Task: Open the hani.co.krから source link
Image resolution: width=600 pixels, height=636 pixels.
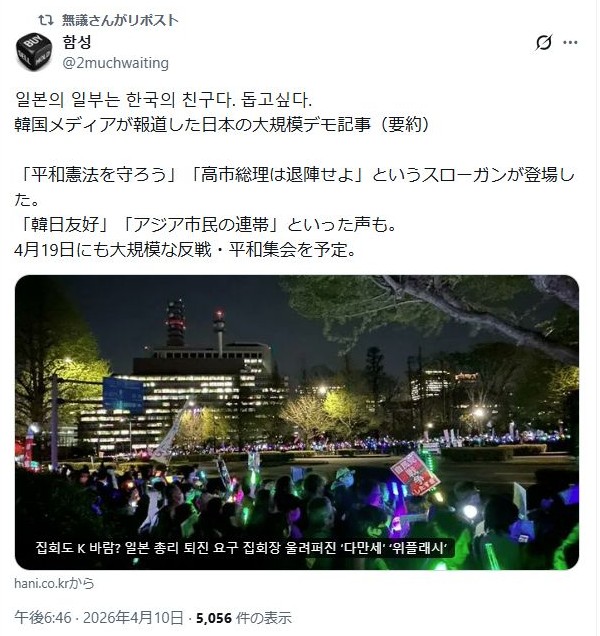Action: click(x=54, y=583)
